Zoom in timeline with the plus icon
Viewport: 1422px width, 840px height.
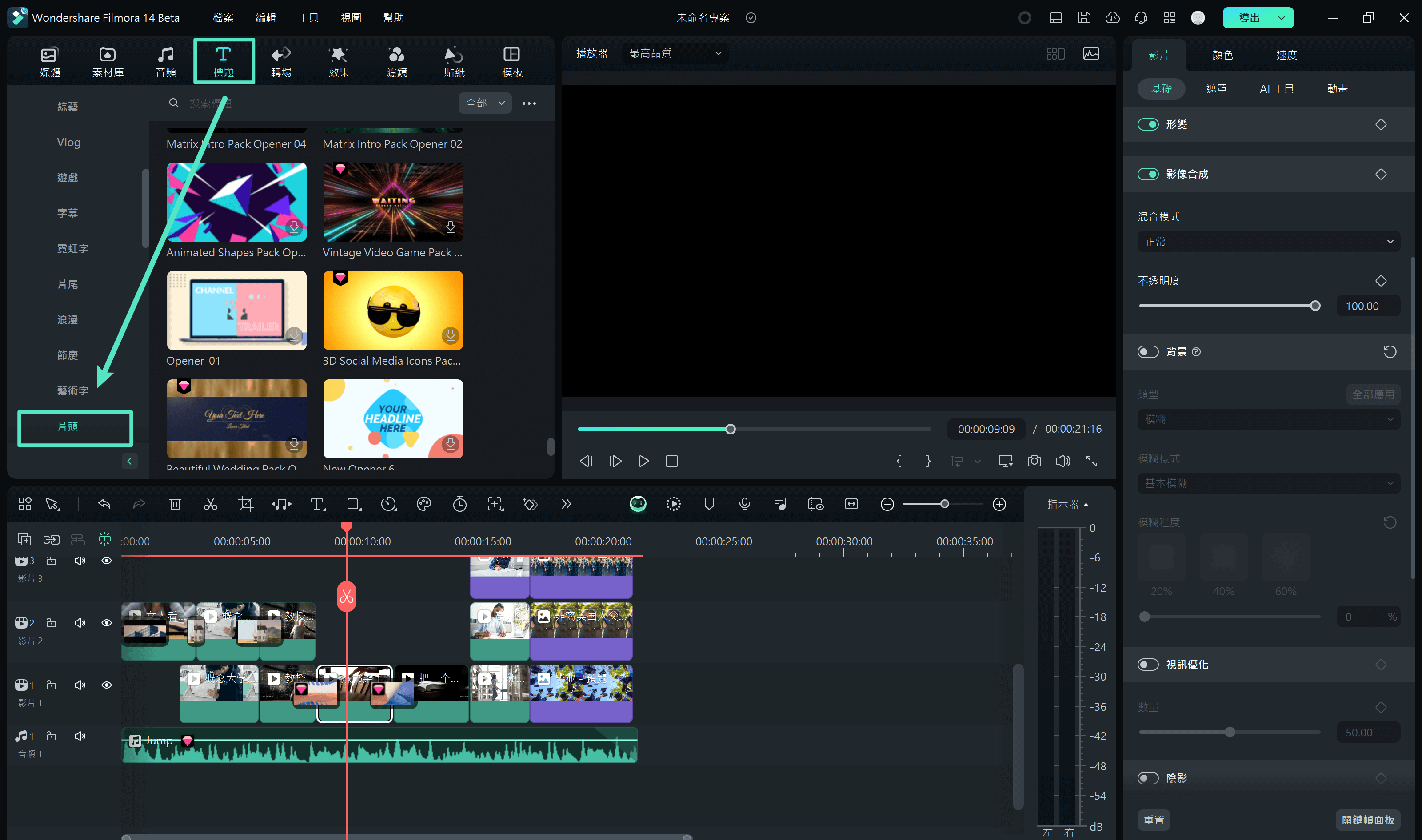(999, 504)
